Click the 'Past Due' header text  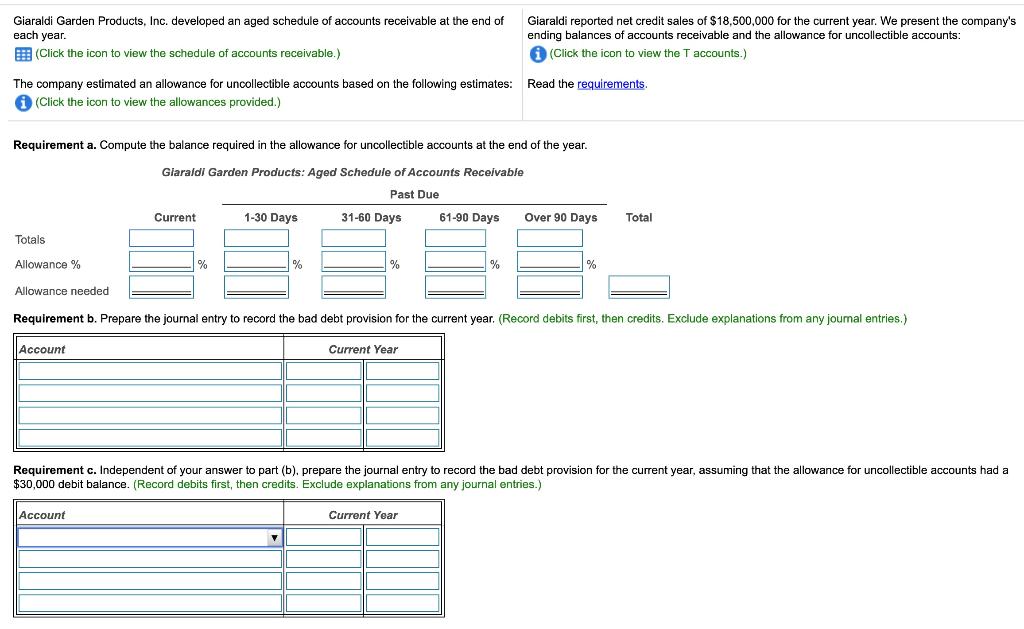click(x=414, y=195)
